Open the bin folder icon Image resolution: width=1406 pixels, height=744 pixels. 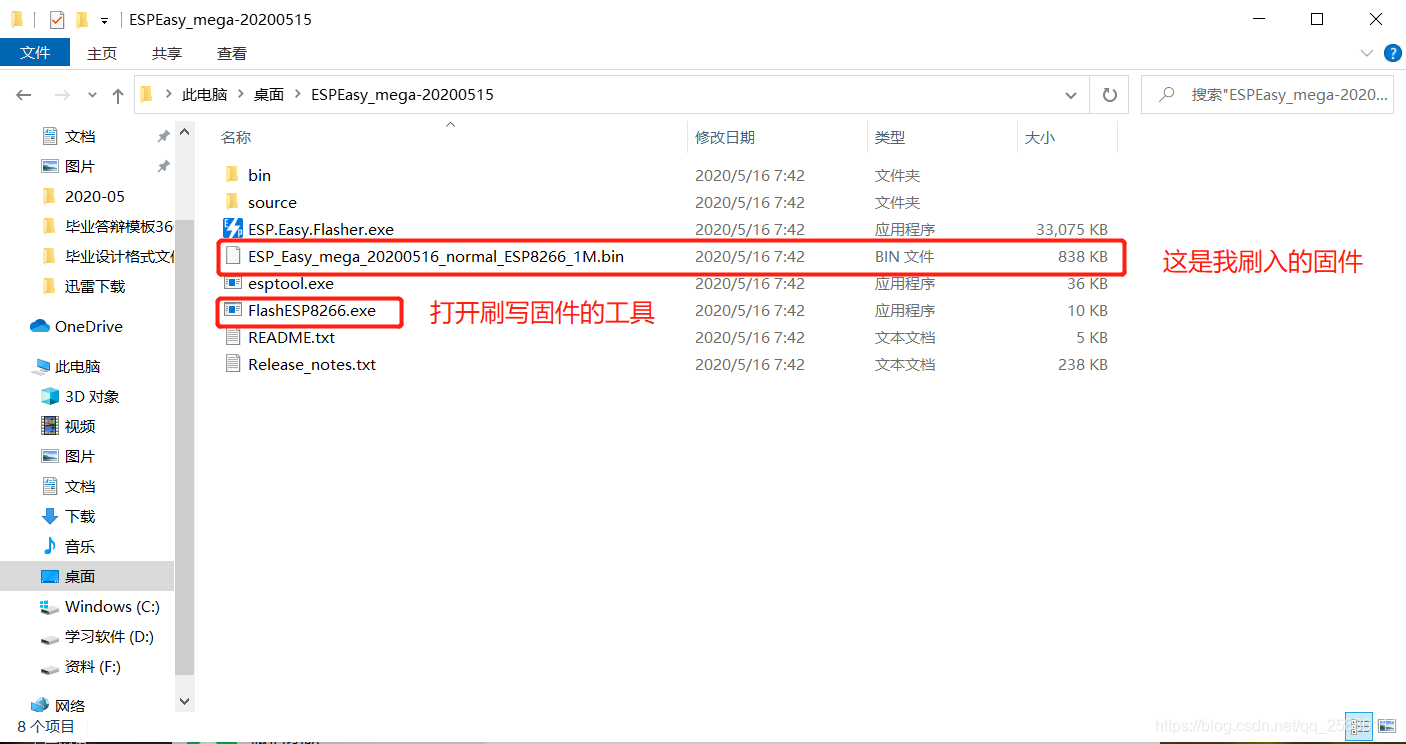tap(232, 175)
